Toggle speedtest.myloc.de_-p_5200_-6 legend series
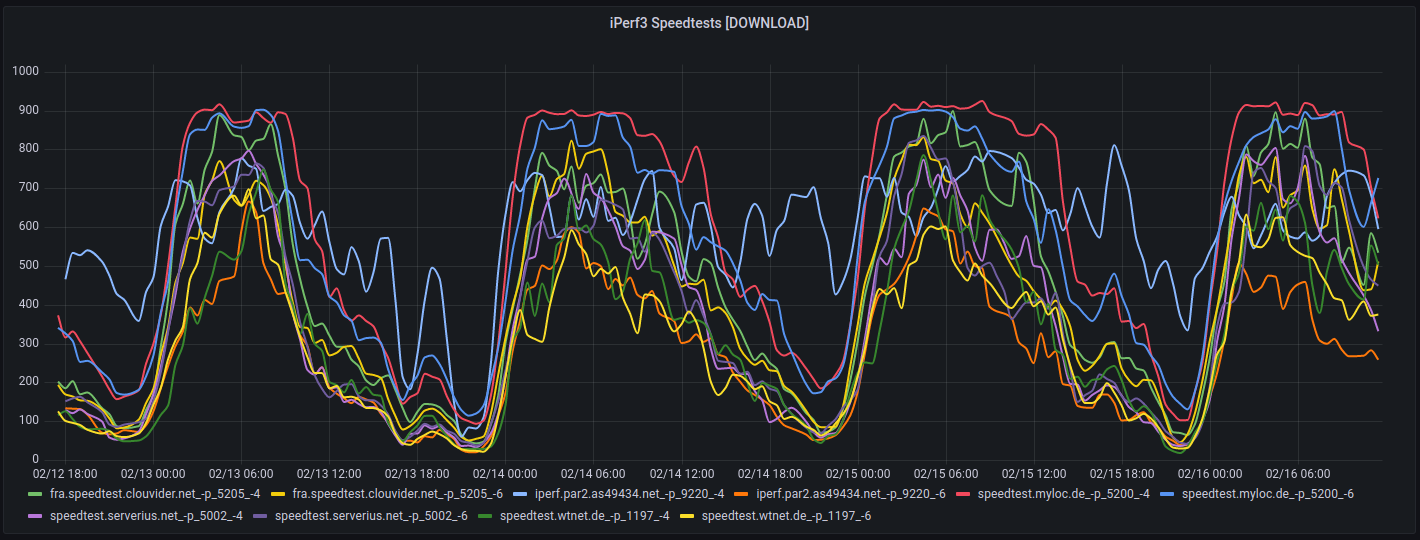The height and width of the screenshot is (540, 1420). tap(1268, 494)
